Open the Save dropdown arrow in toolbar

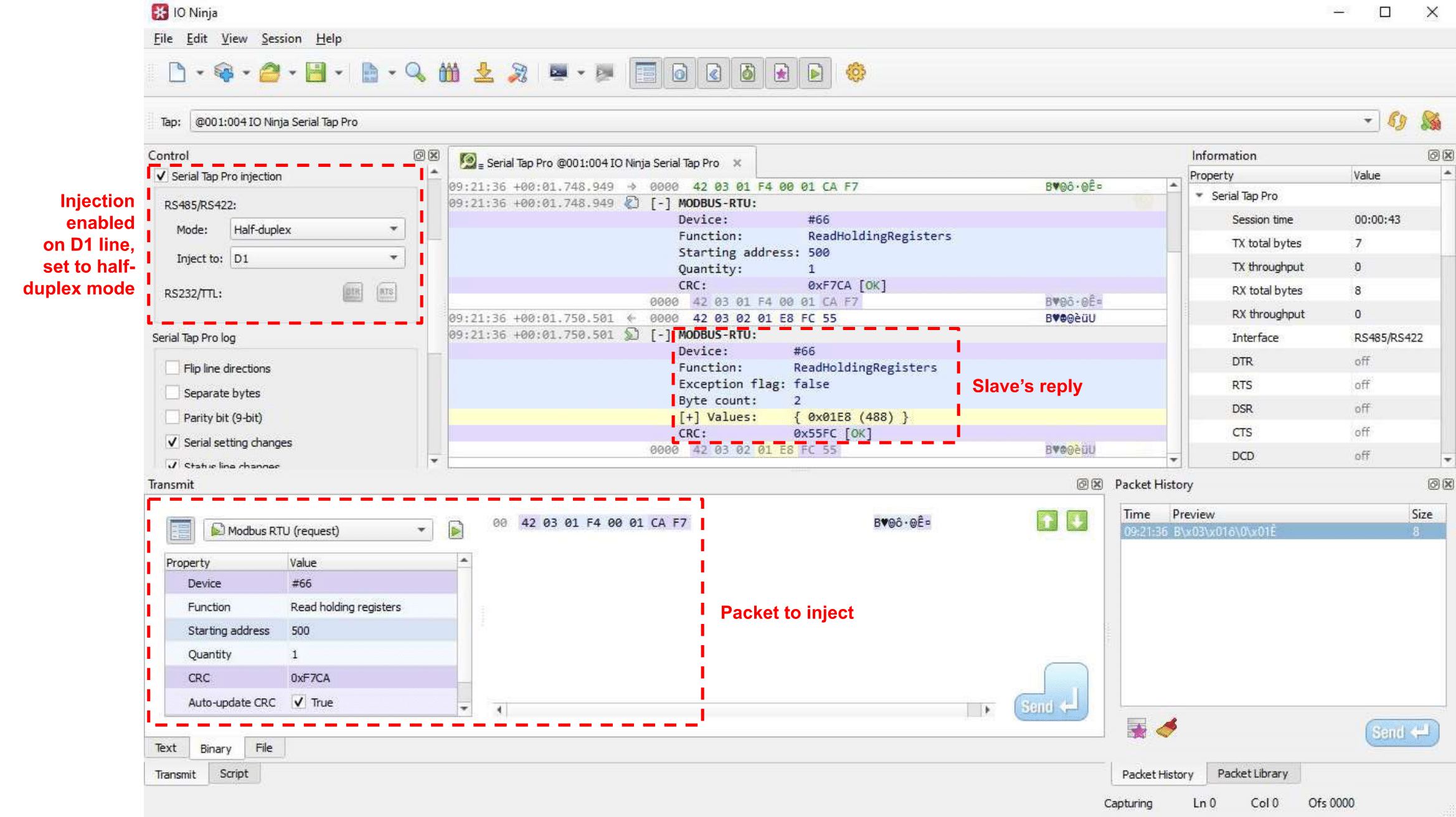pyautogui.click(x=339, y=73)
